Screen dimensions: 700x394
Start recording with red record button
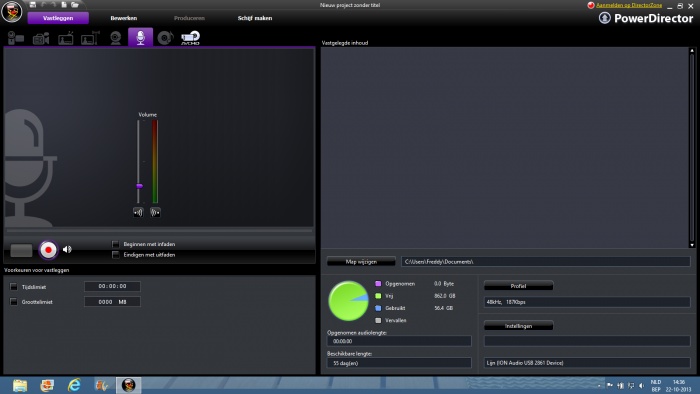[x=48, y=250]
